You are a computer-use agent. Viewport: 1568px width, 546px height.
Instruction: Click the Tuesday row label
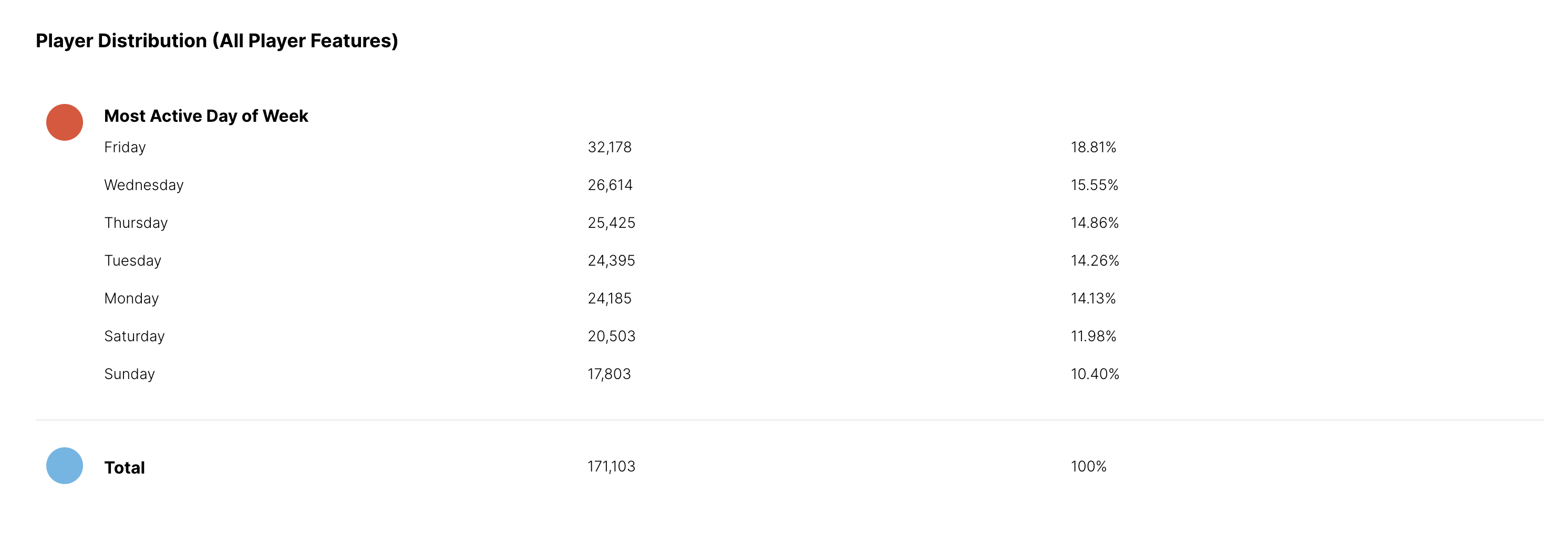tap(133, 260)
